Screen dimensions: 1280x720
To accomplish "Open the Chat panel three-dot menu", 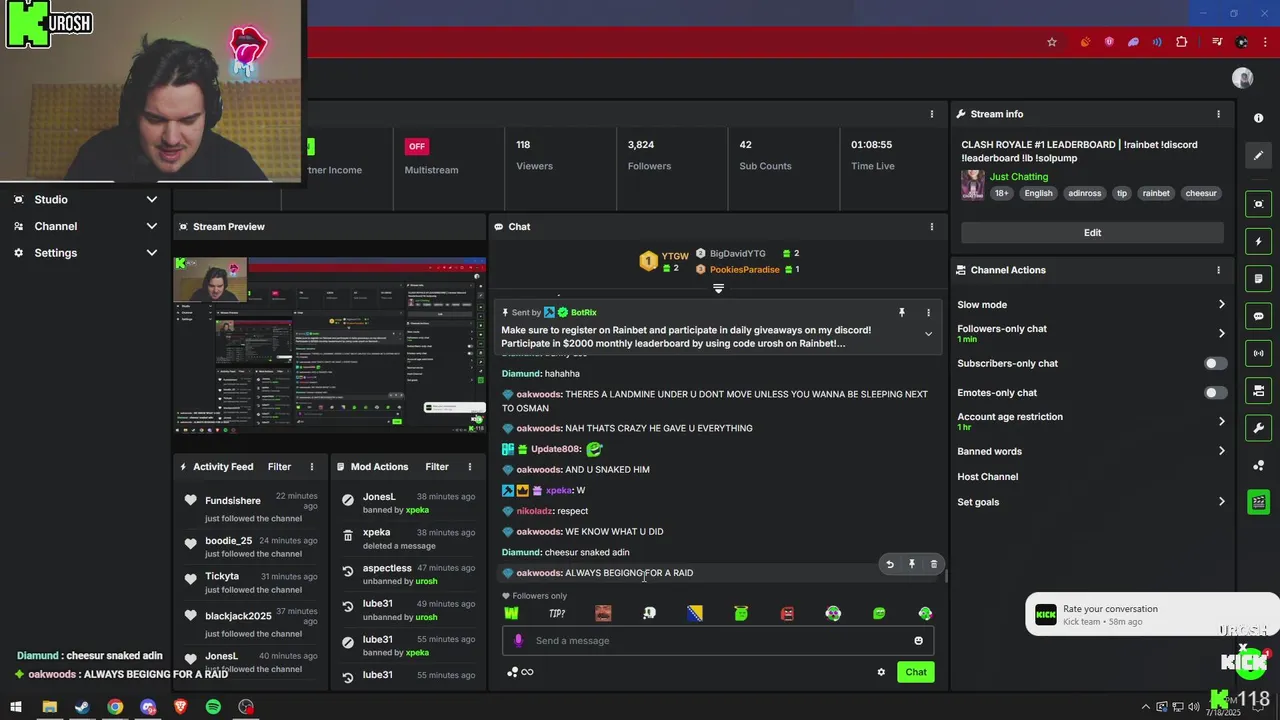I will (932, 227).
